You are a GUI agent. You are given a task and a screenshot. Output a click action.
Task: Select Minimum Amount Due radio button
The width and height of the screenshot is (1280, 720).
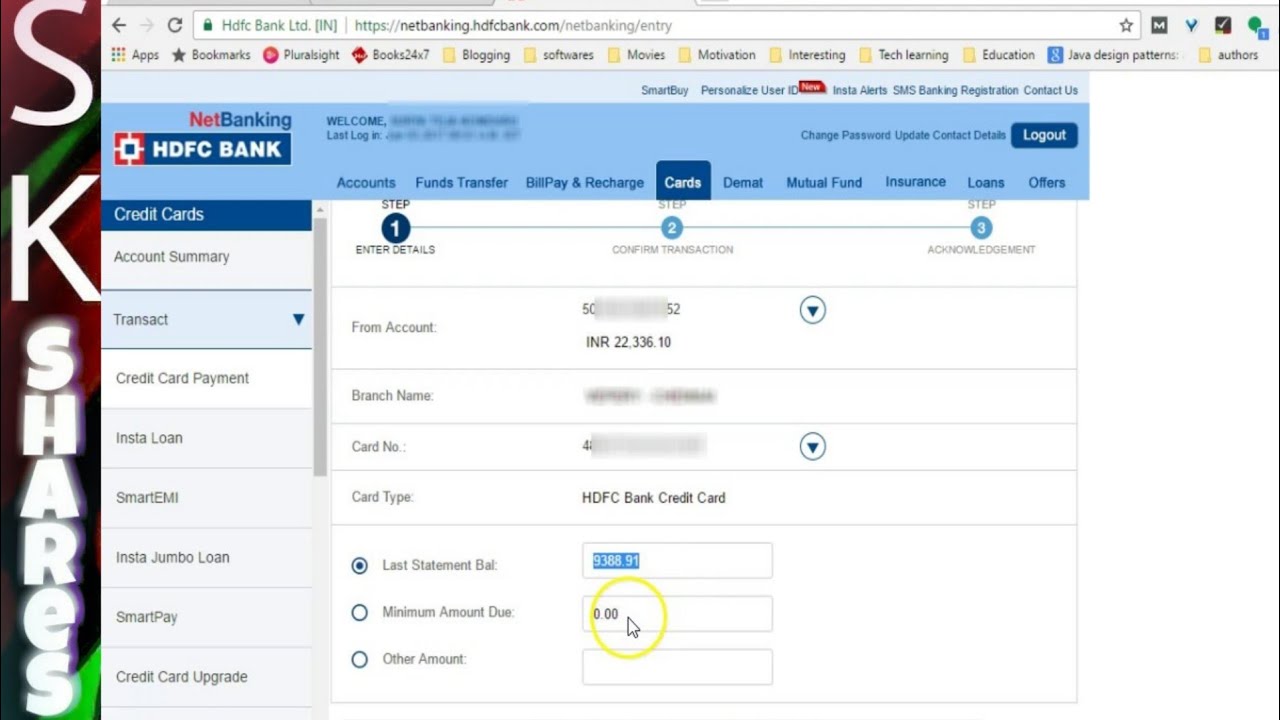point(360,613)
